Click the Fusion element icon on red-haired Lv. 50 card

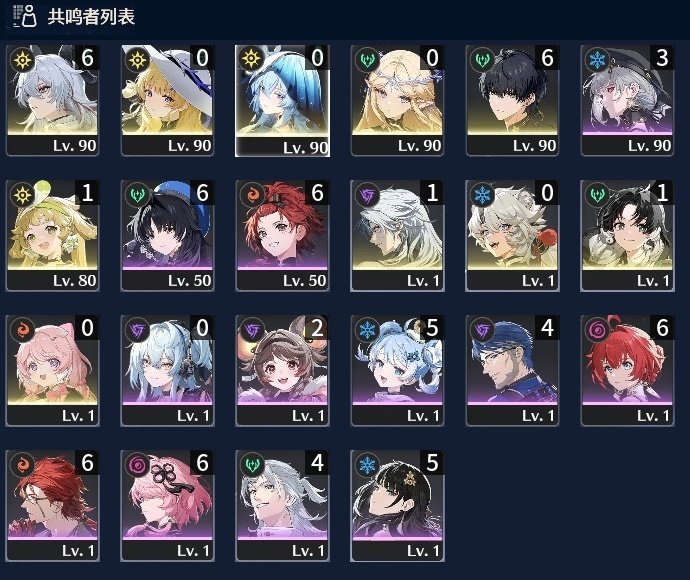pyautogui.click(x=252, y=195)
